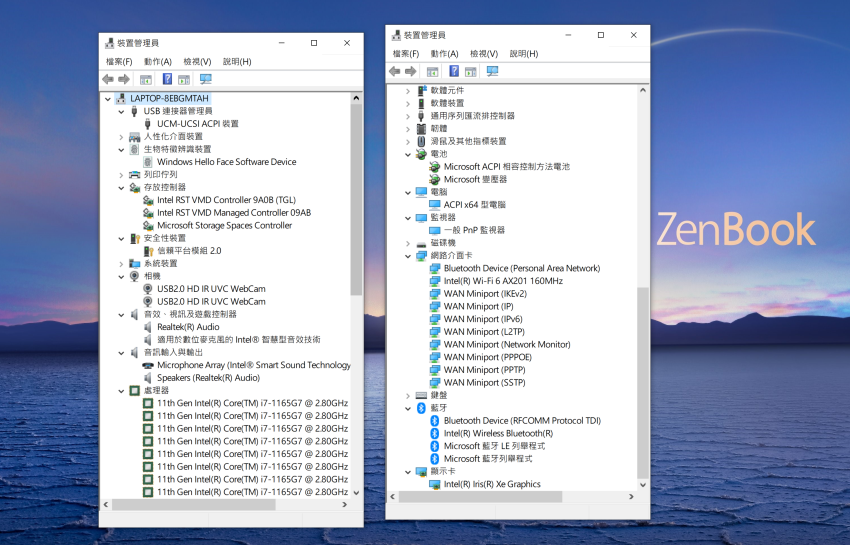Expand 軟體元件 category in right window
The height and width of the screenshot is (545, 850).
point(408,91)
